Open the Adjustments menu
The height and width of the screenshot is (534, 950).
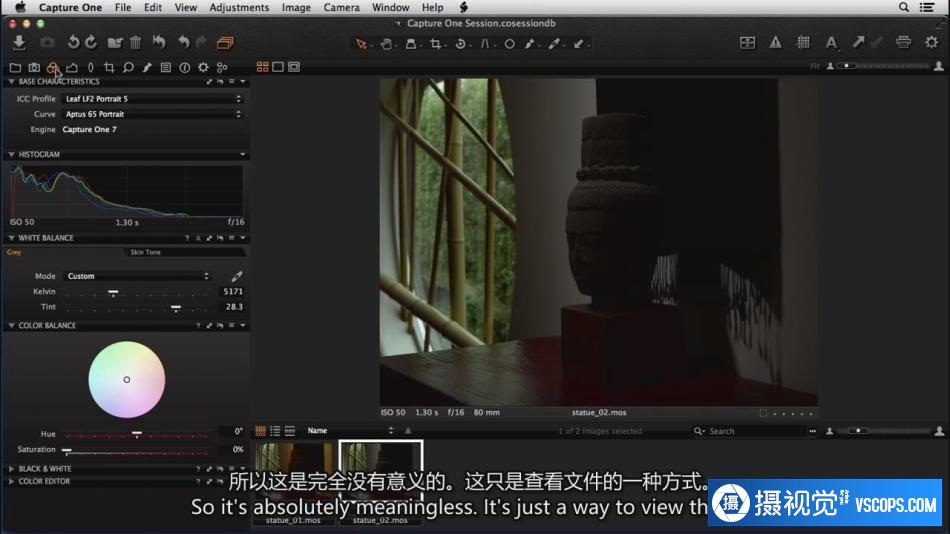239,7
